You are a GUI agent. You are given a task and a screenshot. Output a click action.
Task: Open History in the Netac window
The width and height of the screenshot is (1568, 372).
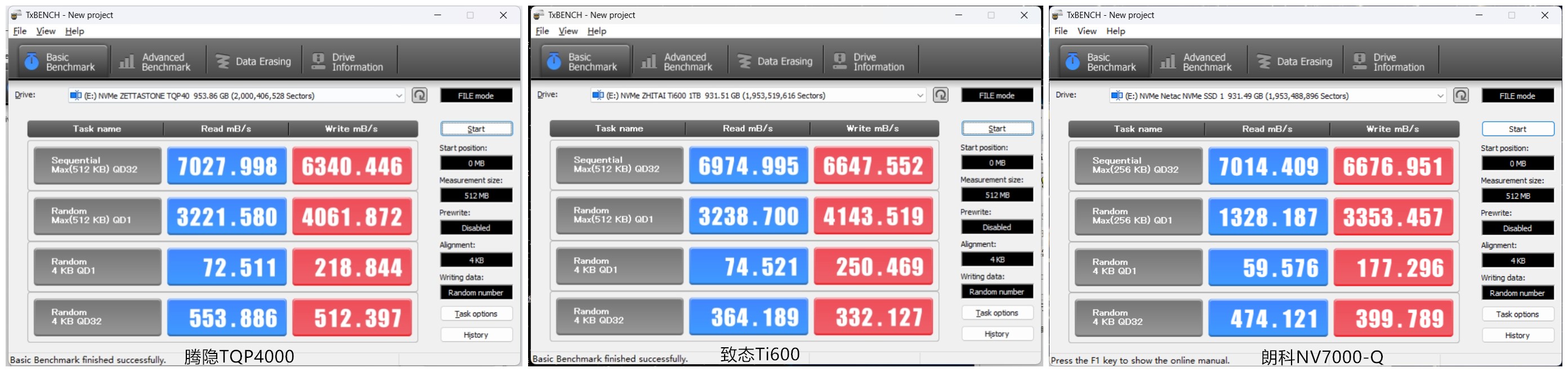point(1517,335)
